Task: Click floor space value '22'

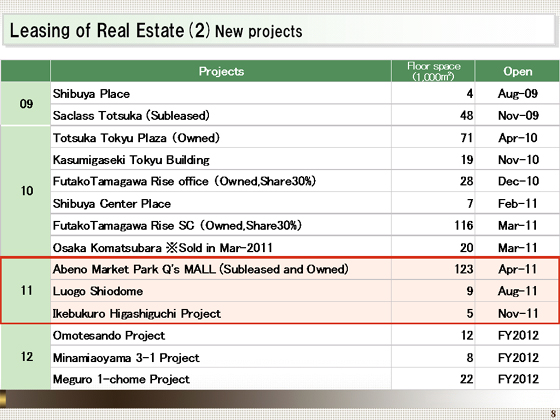Action: click(466, 379)
